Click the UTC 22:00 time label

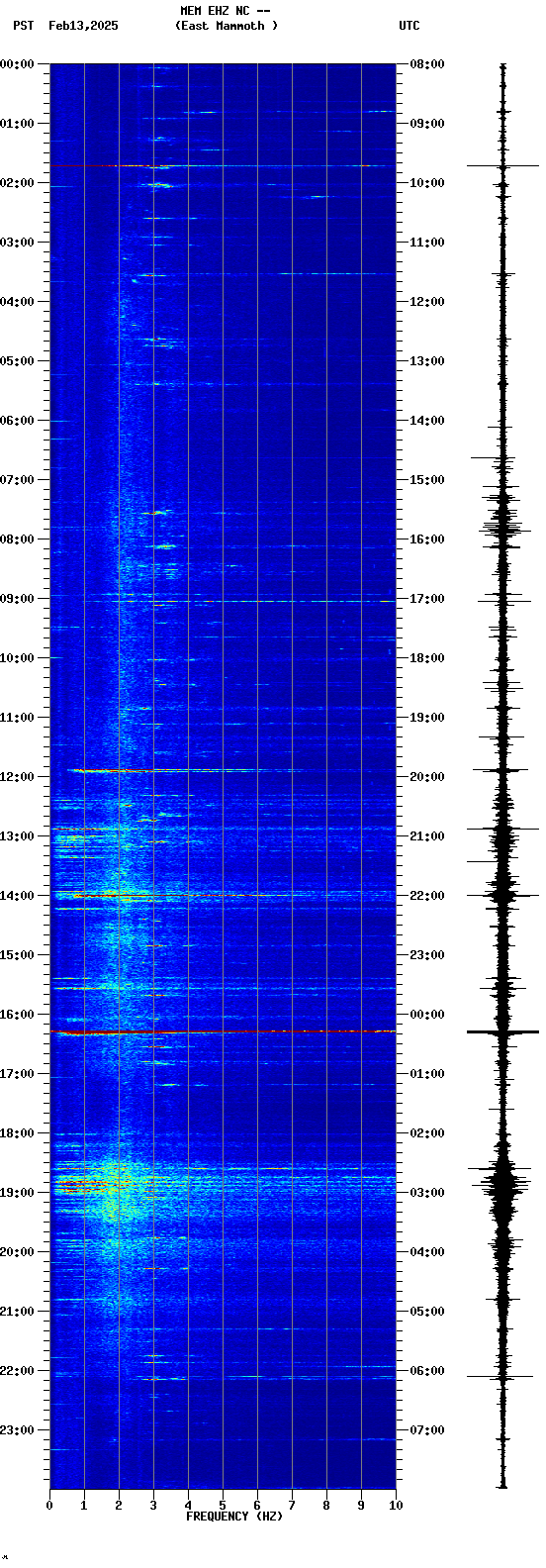click(427, 896)
